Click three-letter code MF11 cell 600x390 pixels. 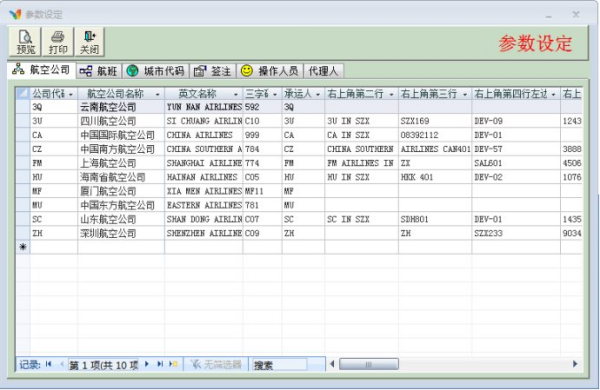pyautogui.click(x=262, y=191)
